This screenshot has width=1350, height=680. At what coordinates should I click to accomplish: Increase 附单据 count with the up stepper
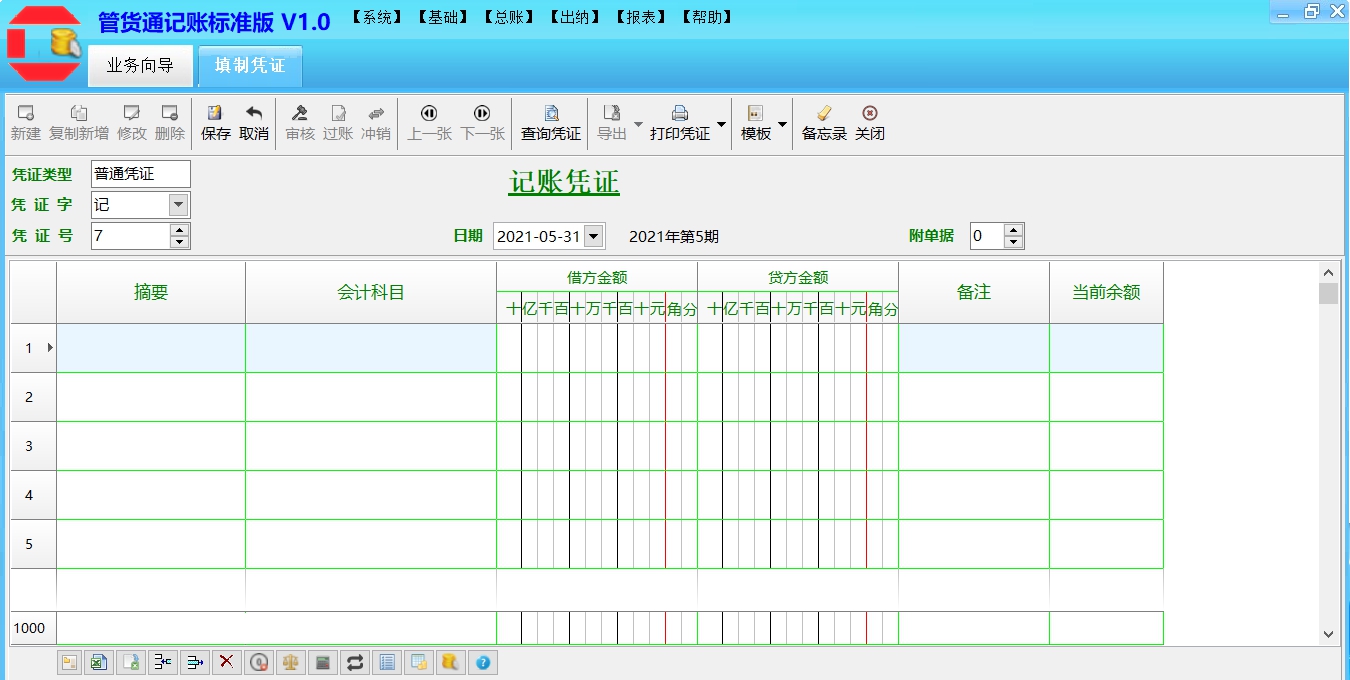click(1012, 231)
